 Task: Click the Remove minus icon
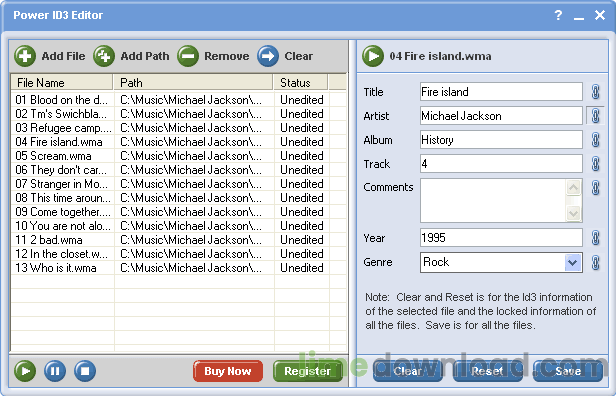(187, 56)
